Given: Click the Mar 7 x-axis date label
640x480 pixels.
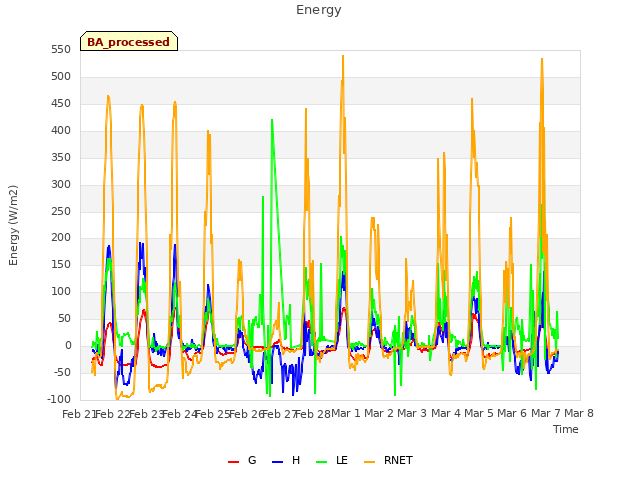Looking at the screenshot, I should coord(546,413).
